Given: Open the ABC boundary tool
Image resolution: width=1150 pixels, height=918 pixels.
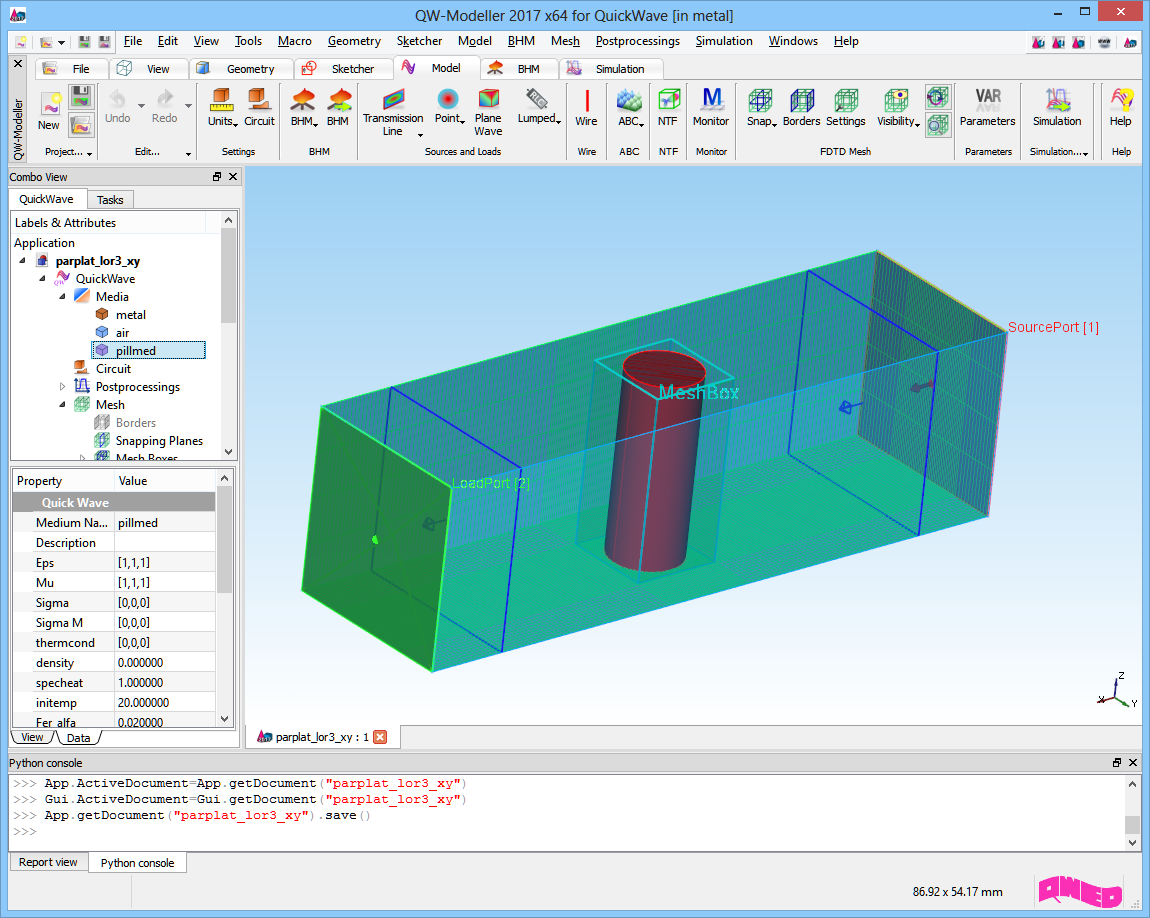Looking at the screenshot, I should (x=629, y=107).
